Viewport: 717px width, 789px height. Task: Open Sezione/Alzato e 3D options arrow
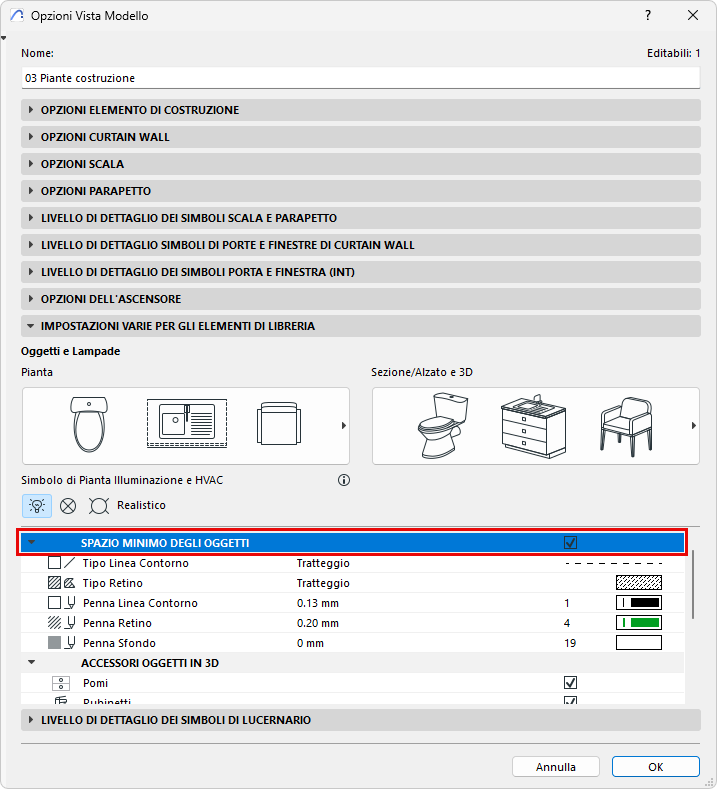pos(693,426)
